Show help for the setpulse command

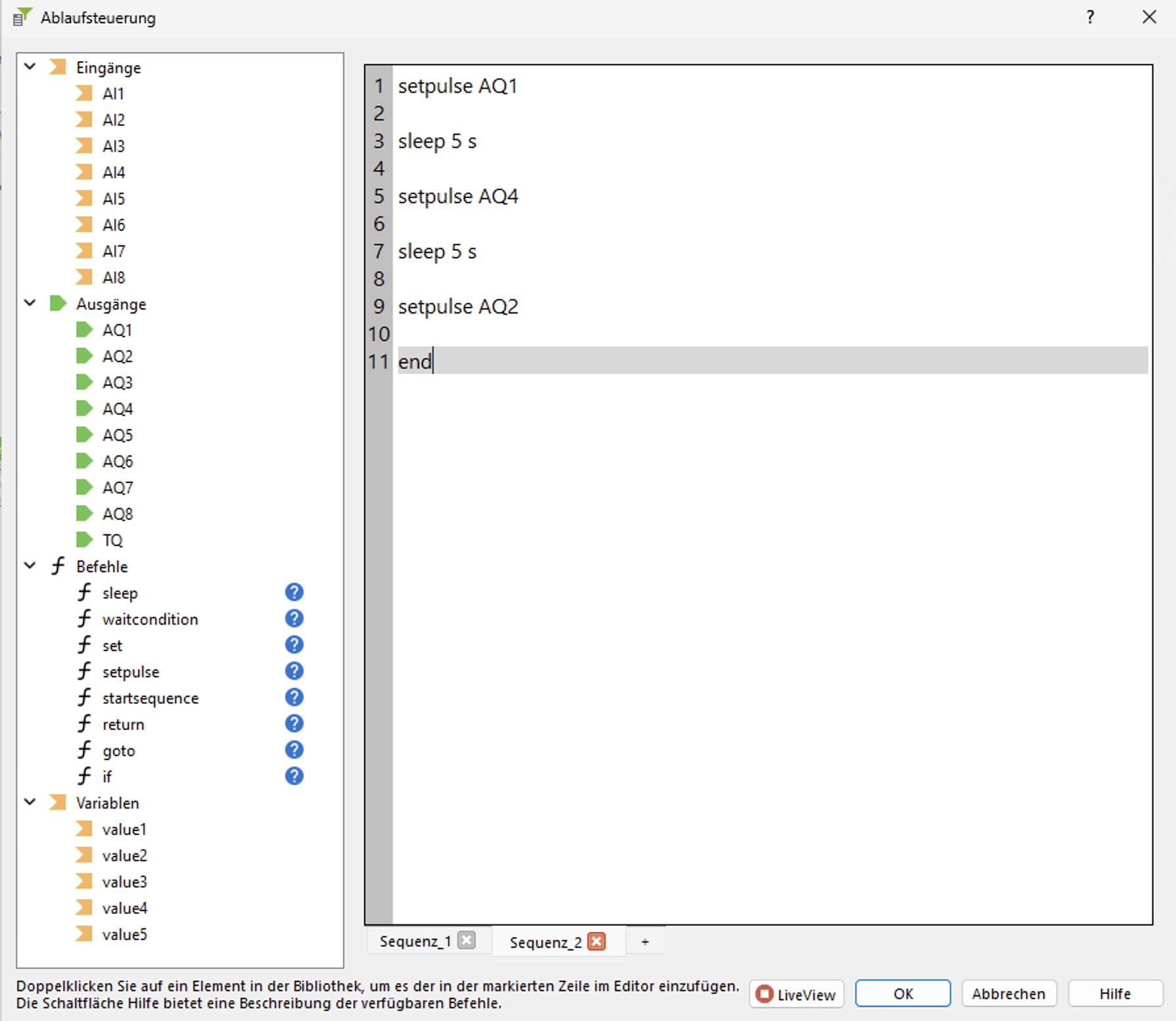click(294, 671)
